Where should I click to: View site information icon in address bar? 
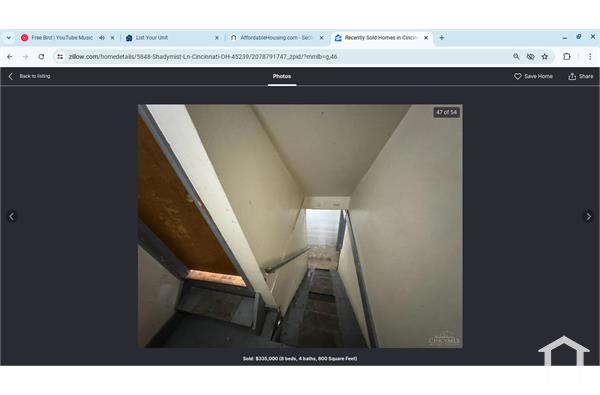60,57
